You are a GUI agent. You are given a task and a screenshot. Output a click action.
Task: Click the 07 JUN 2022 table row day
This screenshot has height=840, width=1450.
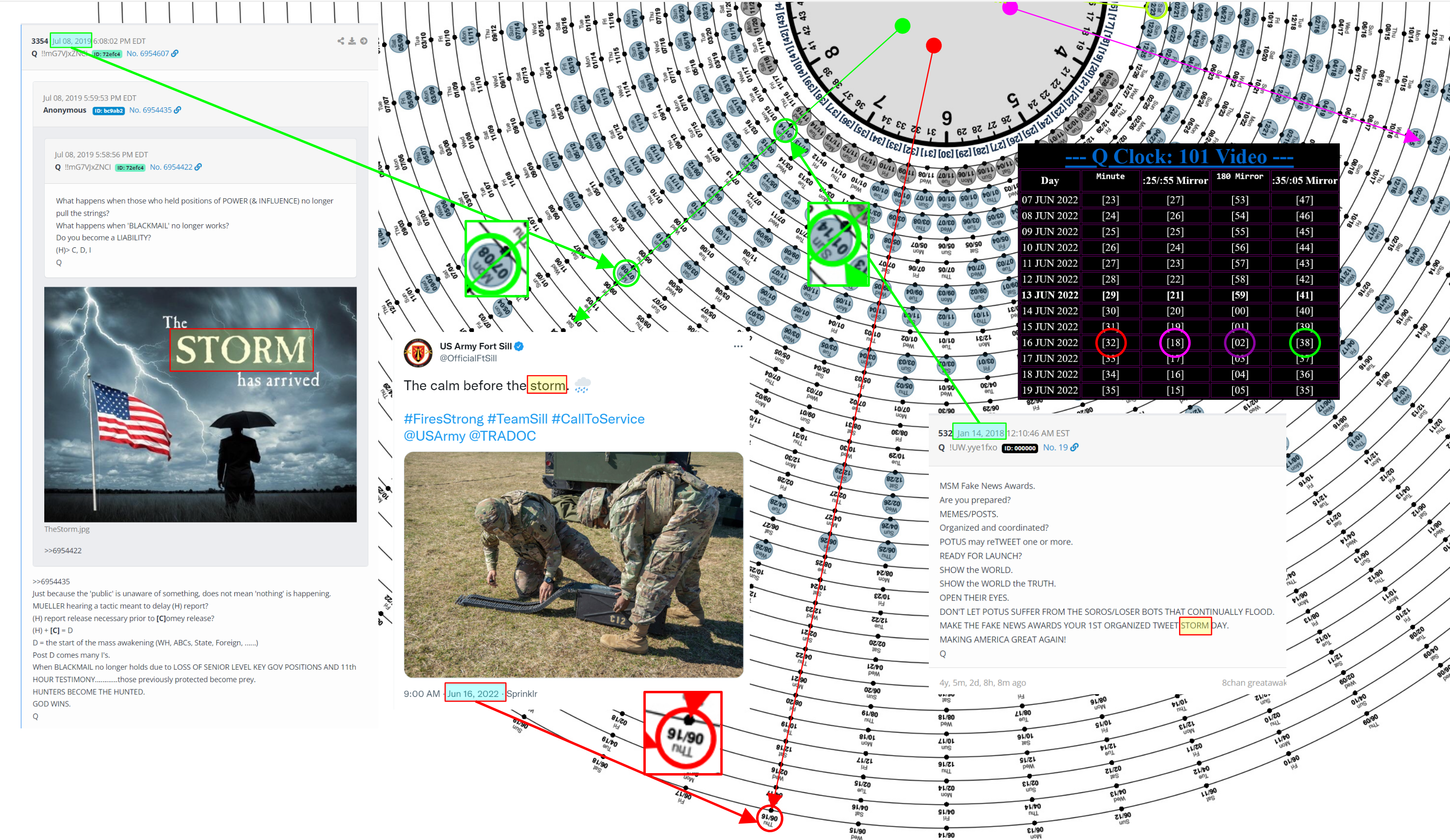pyautogui.click(x=1050, y=200)
